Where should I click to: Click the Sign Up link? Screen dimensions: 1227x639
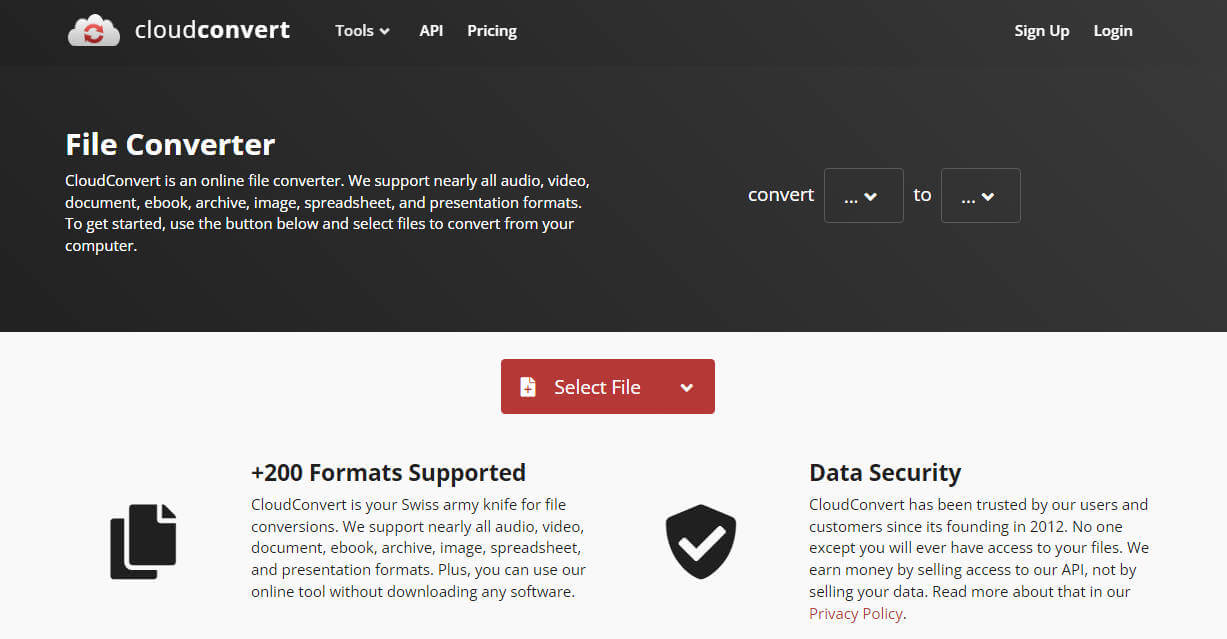click(x=1042, y=31)
